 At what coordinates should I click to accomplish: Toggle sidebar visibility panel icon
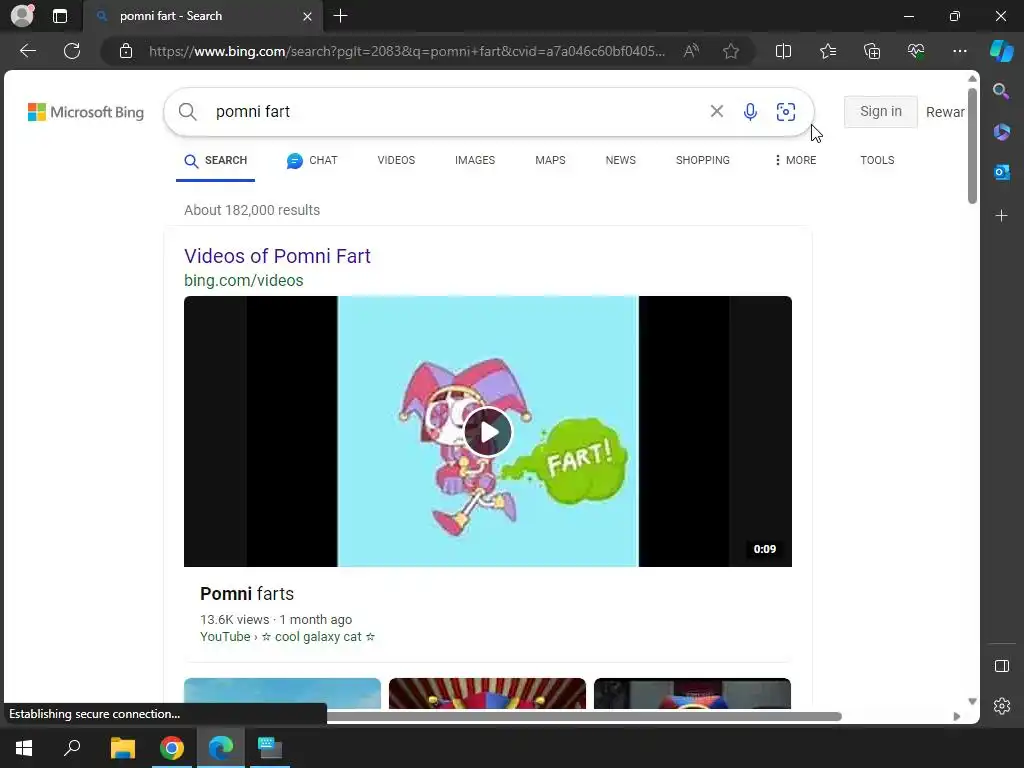tap(1001, 666)
